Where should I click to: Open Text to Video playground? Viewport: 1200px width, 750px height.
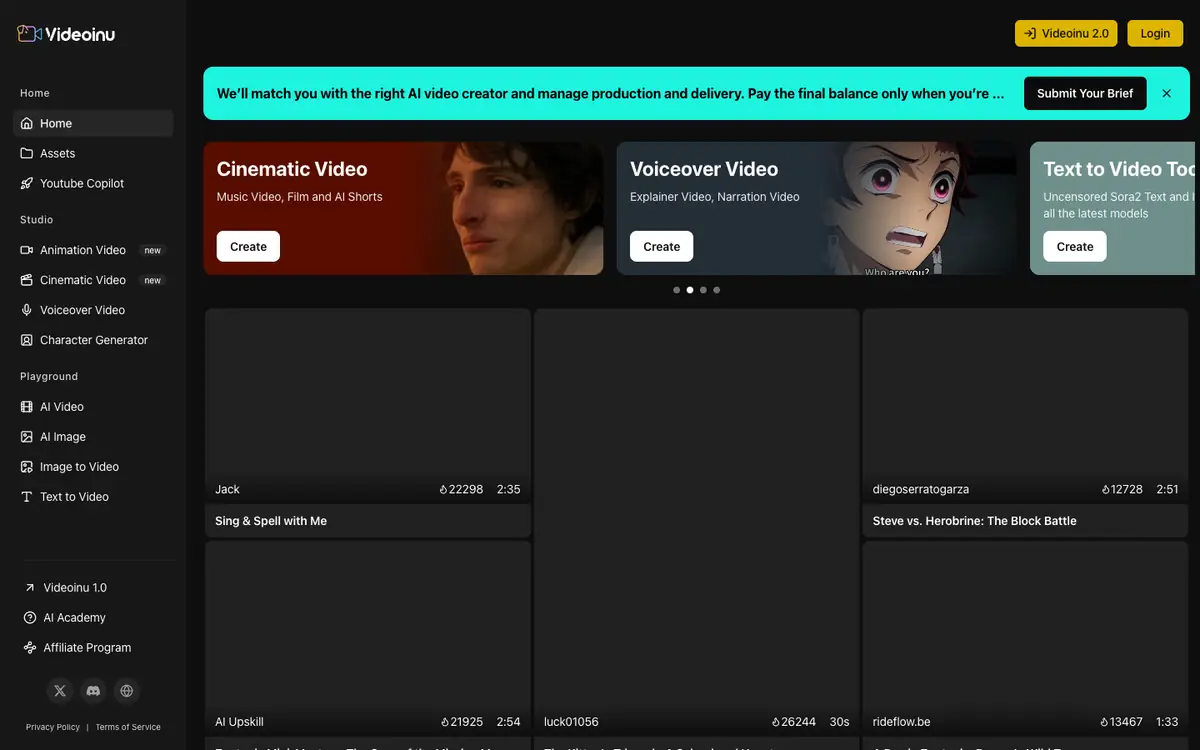point(93,497)
